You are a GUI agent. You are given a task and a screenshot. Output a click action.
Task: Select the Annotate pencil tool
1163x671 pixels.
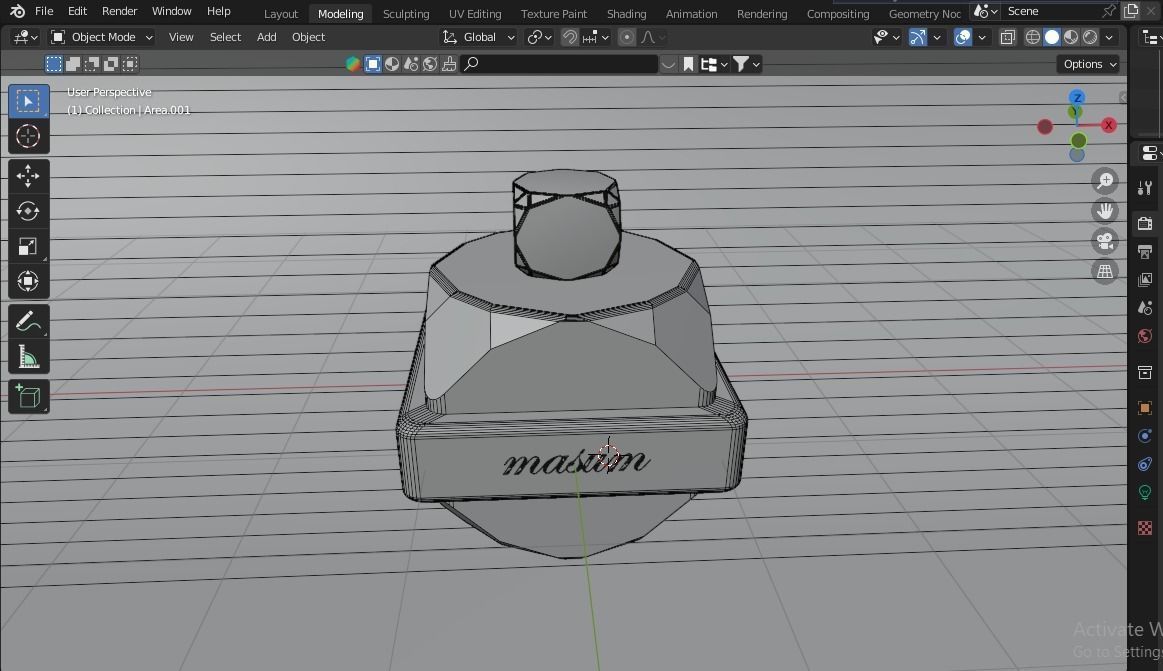28,321
